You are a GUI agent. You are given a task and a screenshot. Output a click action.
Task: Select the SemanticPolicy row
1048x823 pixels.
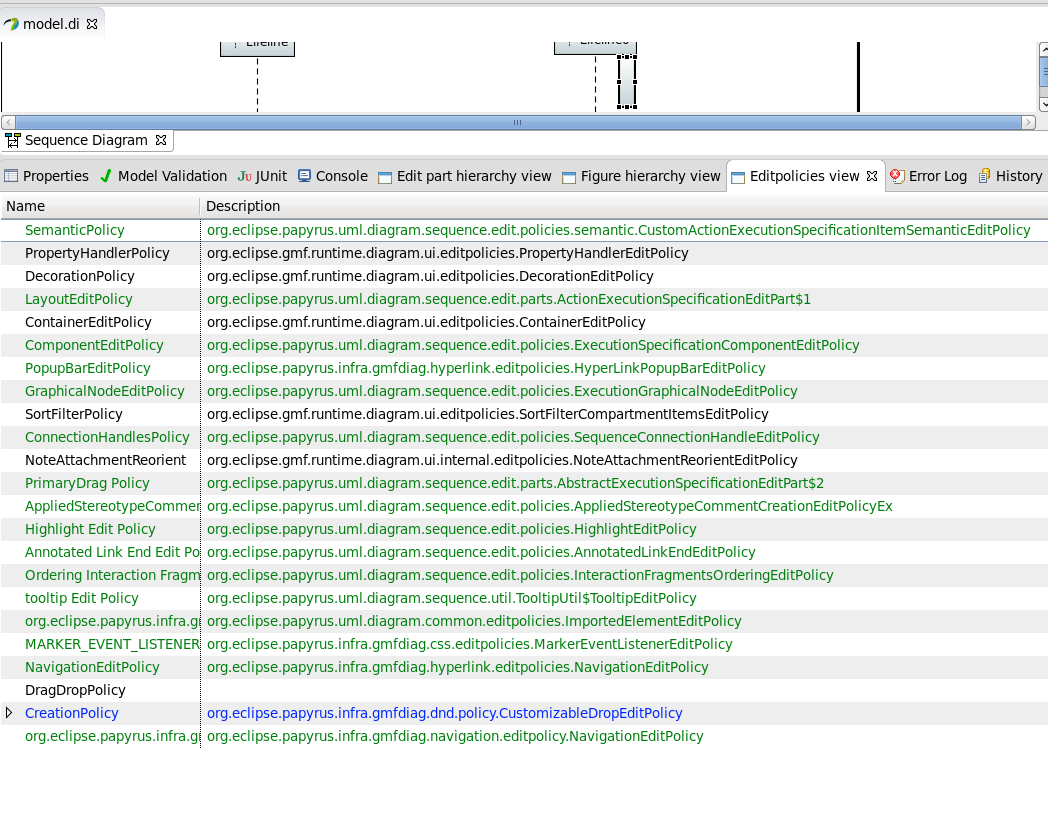point(75,230)
